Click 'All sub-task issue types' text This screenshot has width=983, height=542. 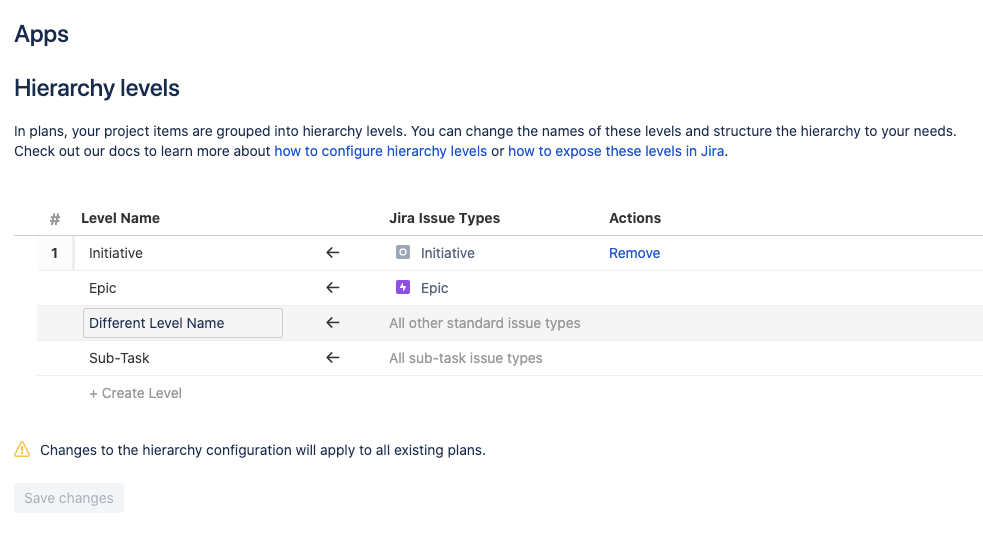tap(465, 358)
